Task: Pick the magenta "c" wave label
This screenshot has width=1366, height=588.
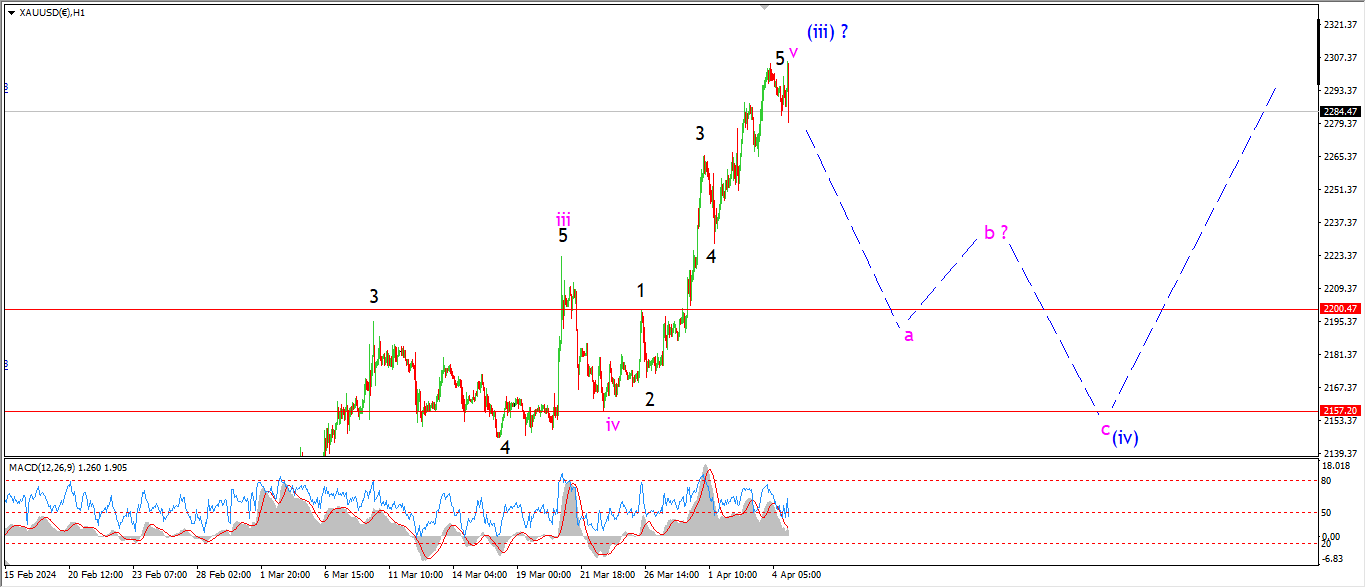Action: coord(1105,430)
